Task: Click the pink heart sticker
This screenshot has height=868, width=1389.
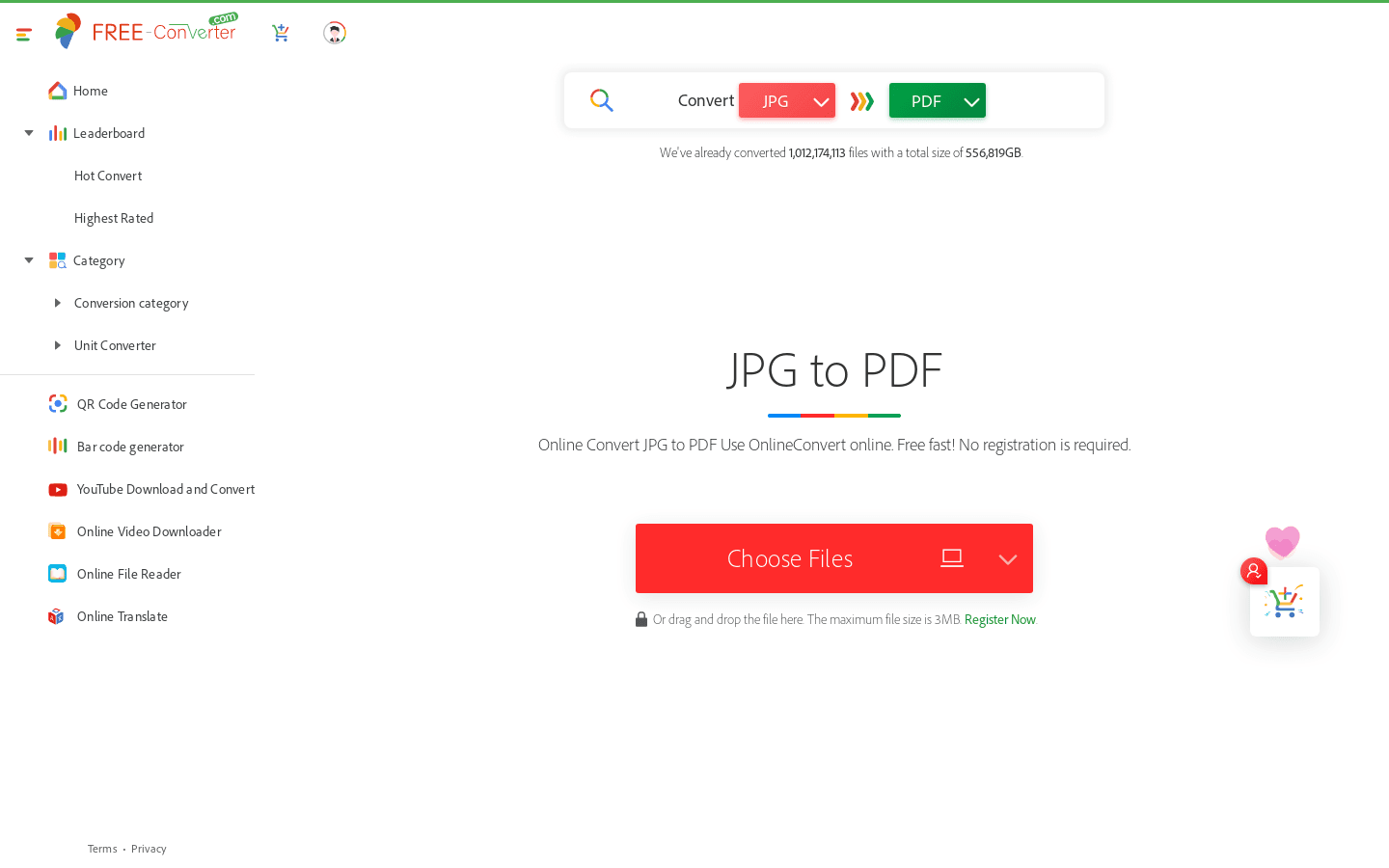Action: (x=1282, y=542)
